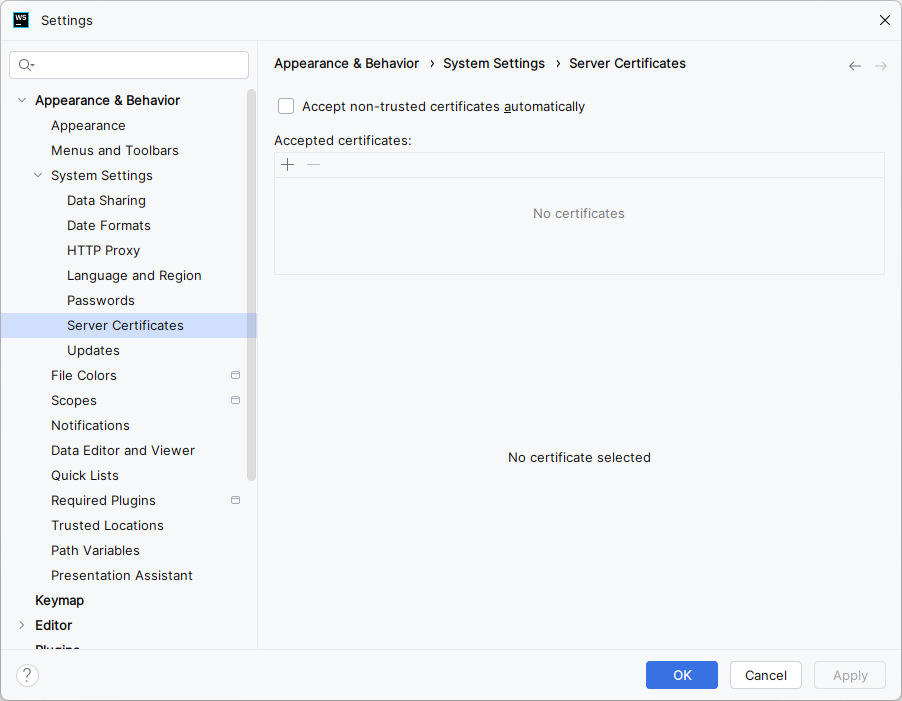This screenshot has width=902, height=701.
Task: Go to Trusted Locations settings
Action: pos(107,525)
